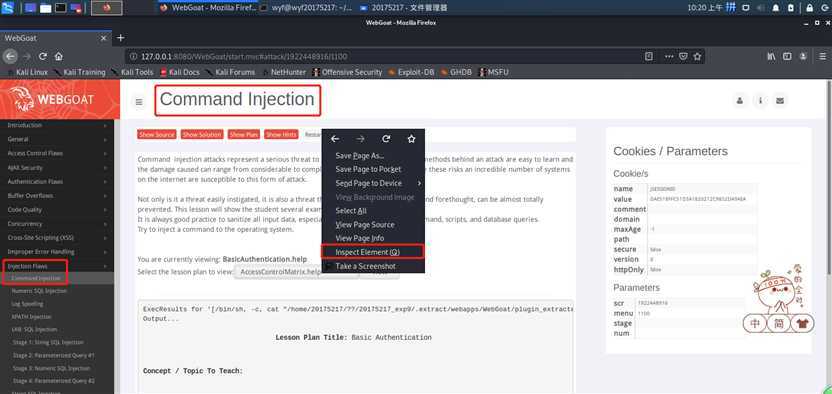Expand the AJAX Security category
The width and height of the screenshot is (832, 394).
pos(57,168)
